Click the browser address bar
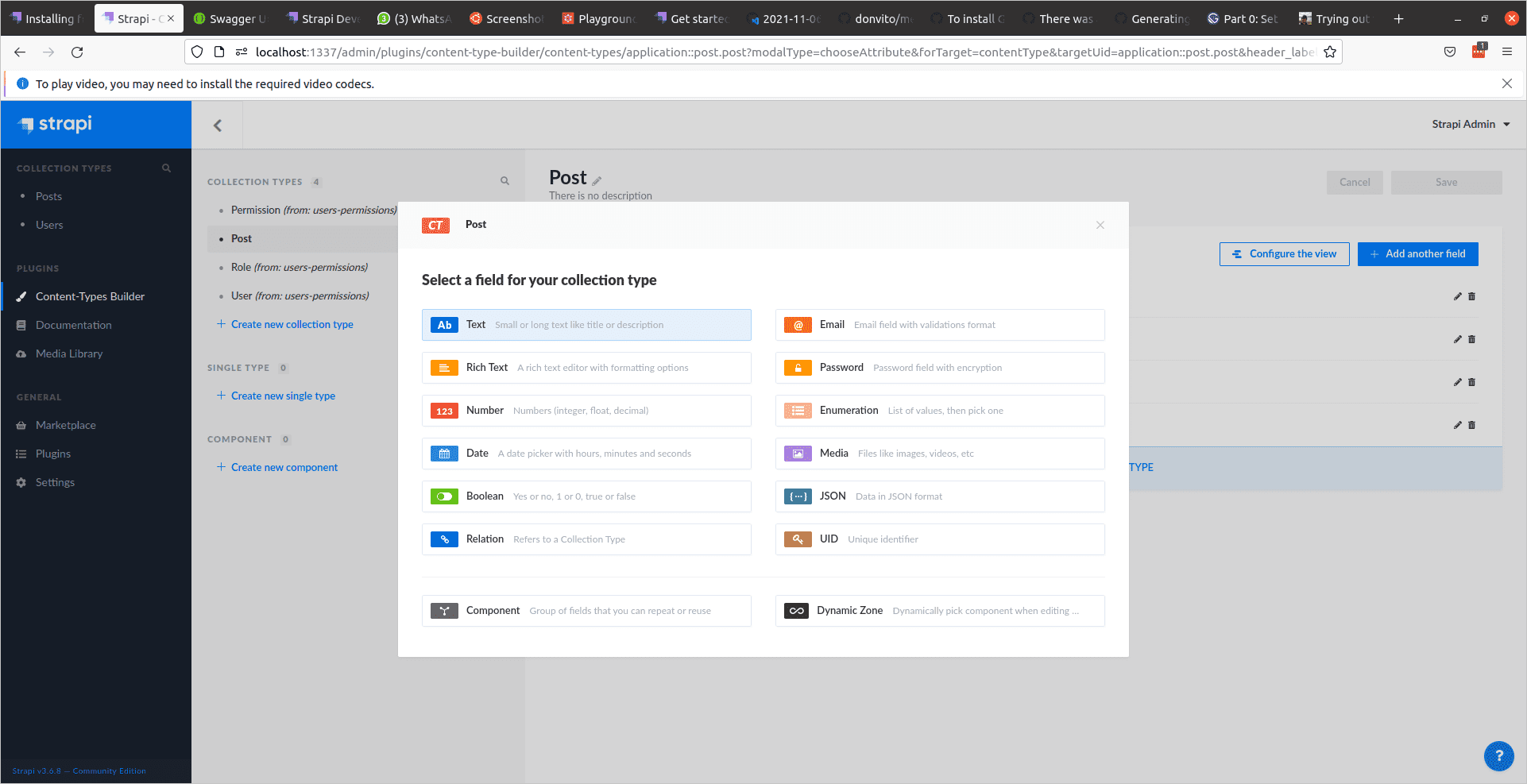 (x=783, y=52)
